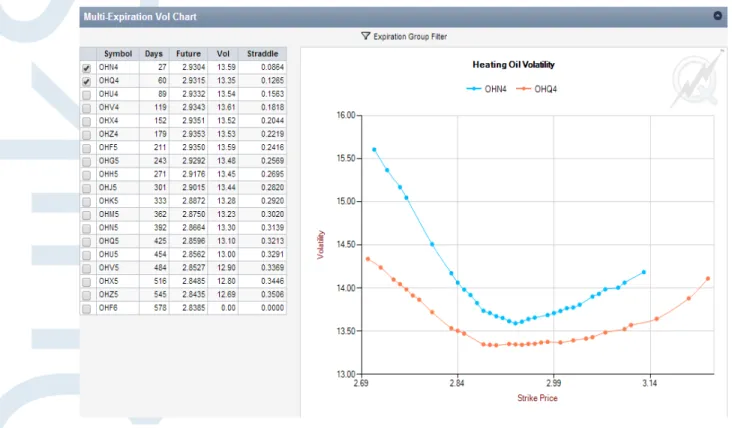Toggle the OHN4 series in chart legend
Viewport: 732px width, 428px height.
tap(486, 89)
